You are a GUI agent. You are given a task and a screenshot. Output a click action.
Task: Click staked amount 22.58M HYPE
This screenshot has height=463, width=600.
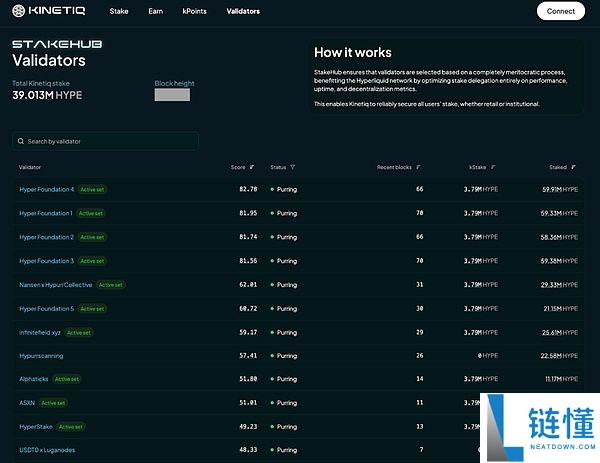(559, 356)
